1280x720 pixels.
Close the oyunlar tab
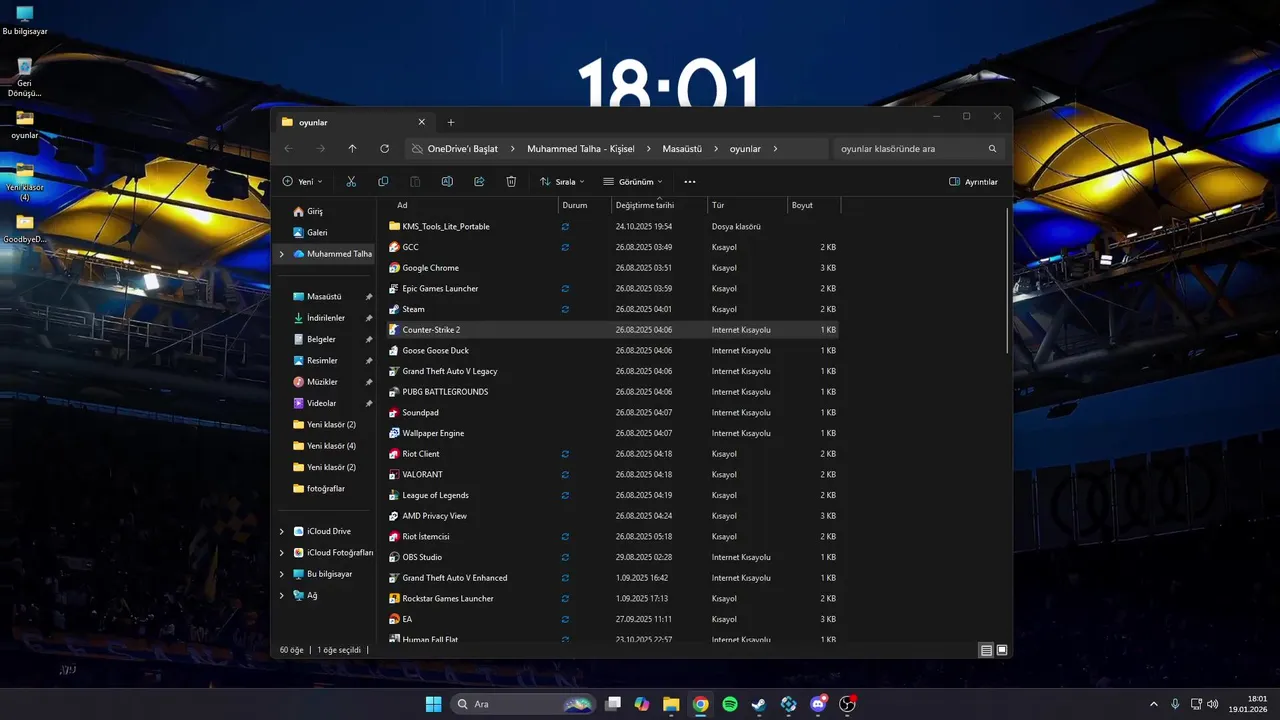421,122
